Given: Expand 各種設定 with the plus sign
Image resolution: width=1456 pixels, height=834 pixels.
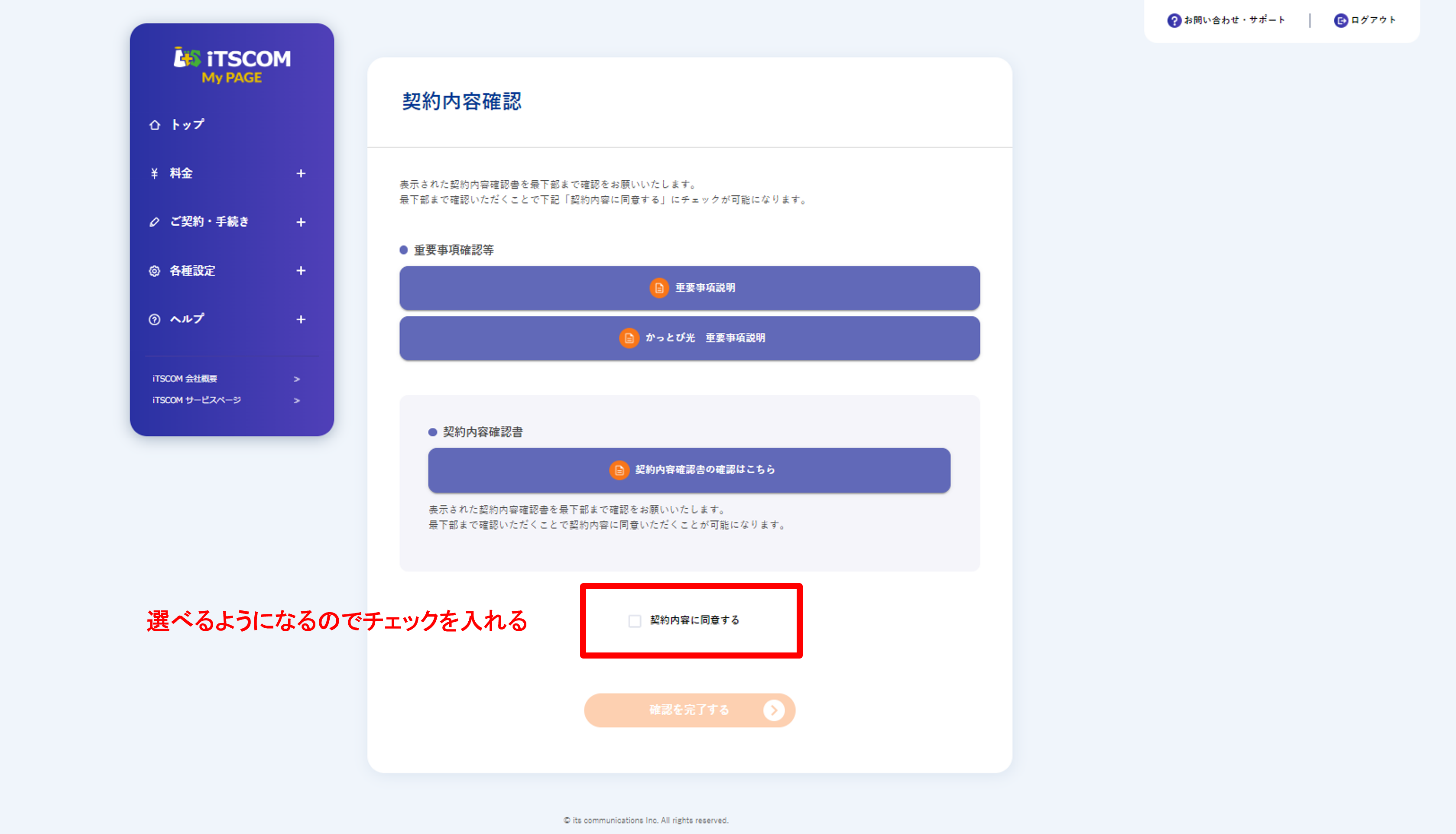Looking at the screenshot, I should (301, 271).
